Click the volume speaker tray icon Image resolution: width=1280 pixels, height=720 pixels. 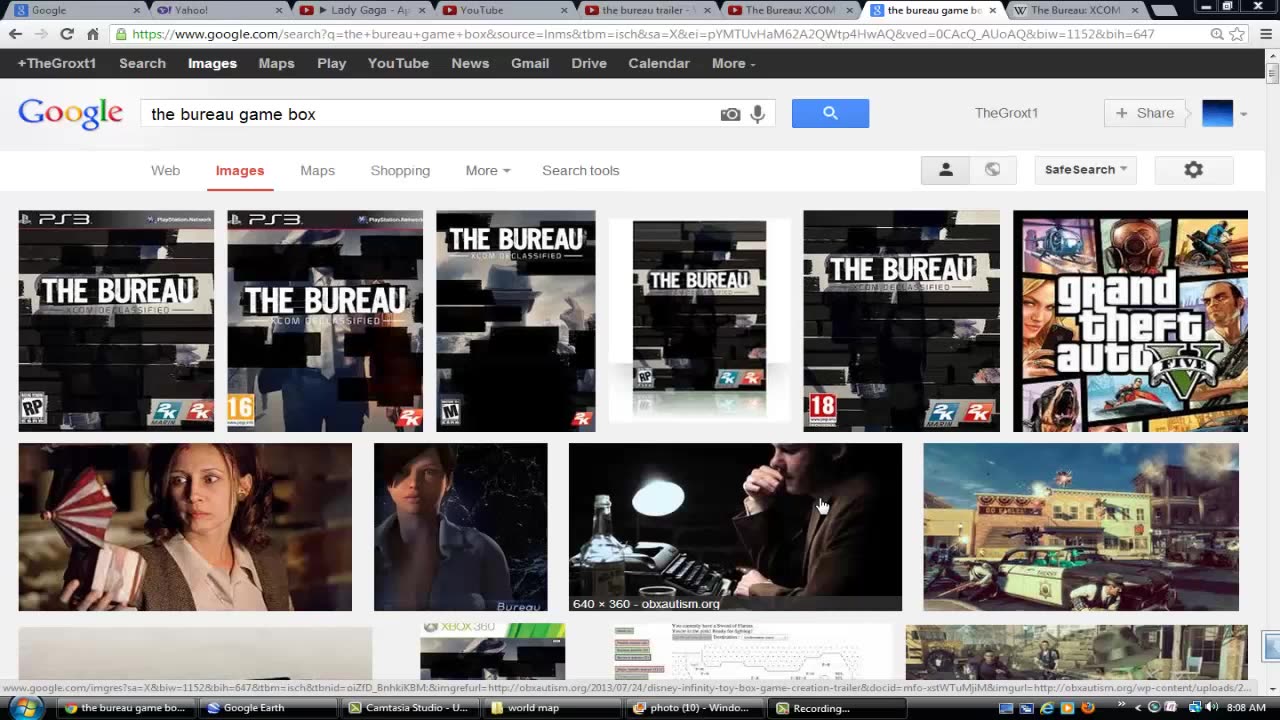tap(1210, 708)
